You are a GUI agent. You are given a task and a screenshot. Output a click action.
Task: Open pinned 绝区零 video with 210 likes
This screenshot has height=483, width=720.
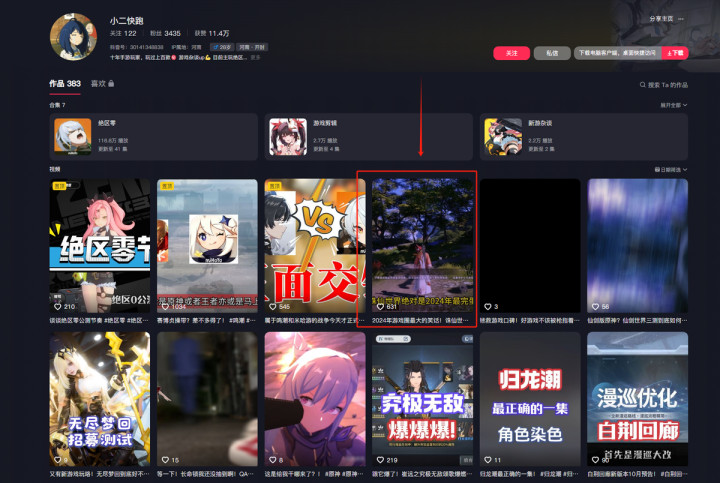(x=100, y=246)
